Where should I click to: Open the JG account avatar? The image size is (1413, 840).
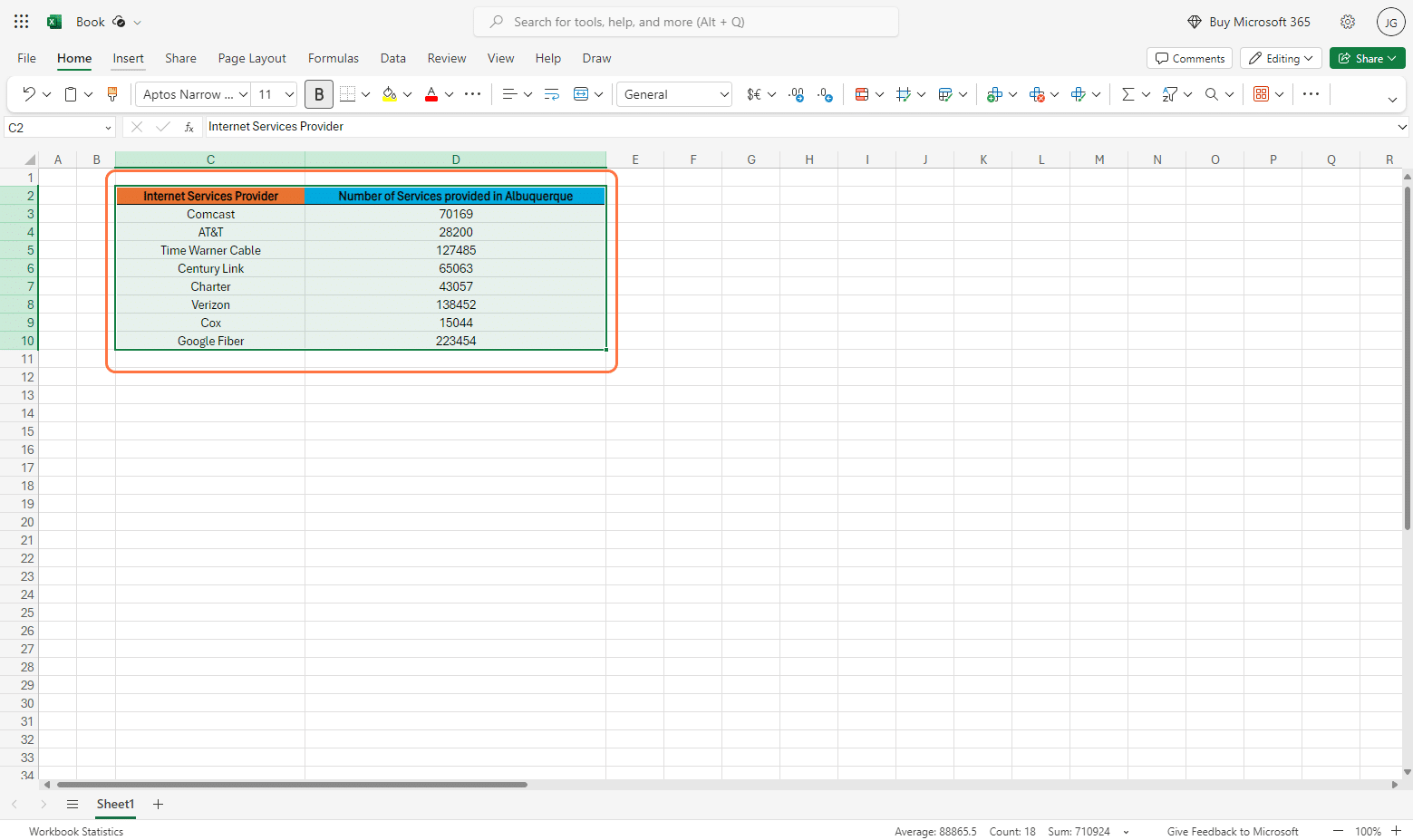[x=1391, y=22]
